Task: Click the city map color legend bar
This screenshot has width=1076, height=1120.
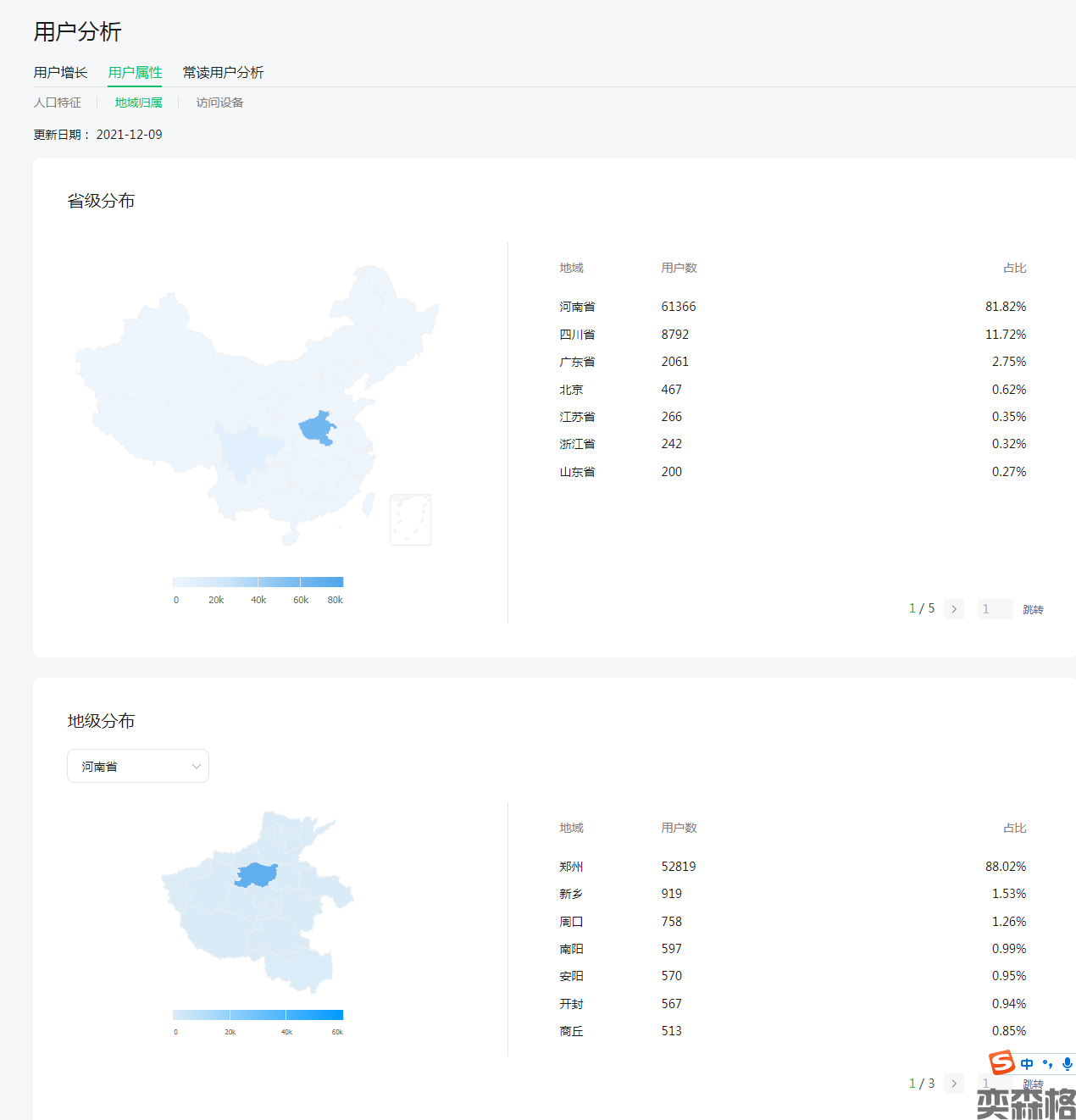Action: pyautogui.click(x=258, y=1015)
